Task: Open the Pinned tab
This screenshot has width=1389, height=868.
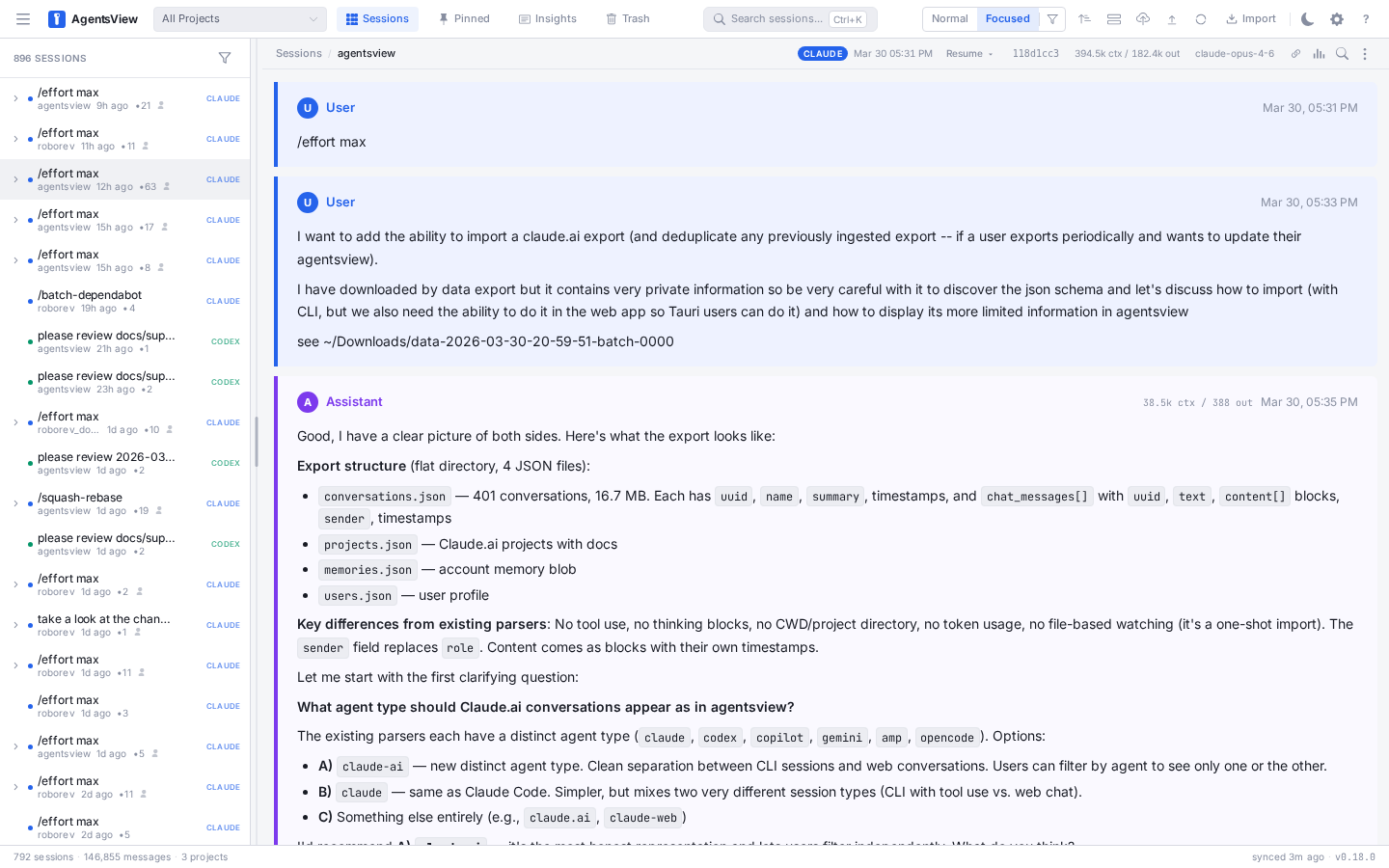Action: click(464, 18)
